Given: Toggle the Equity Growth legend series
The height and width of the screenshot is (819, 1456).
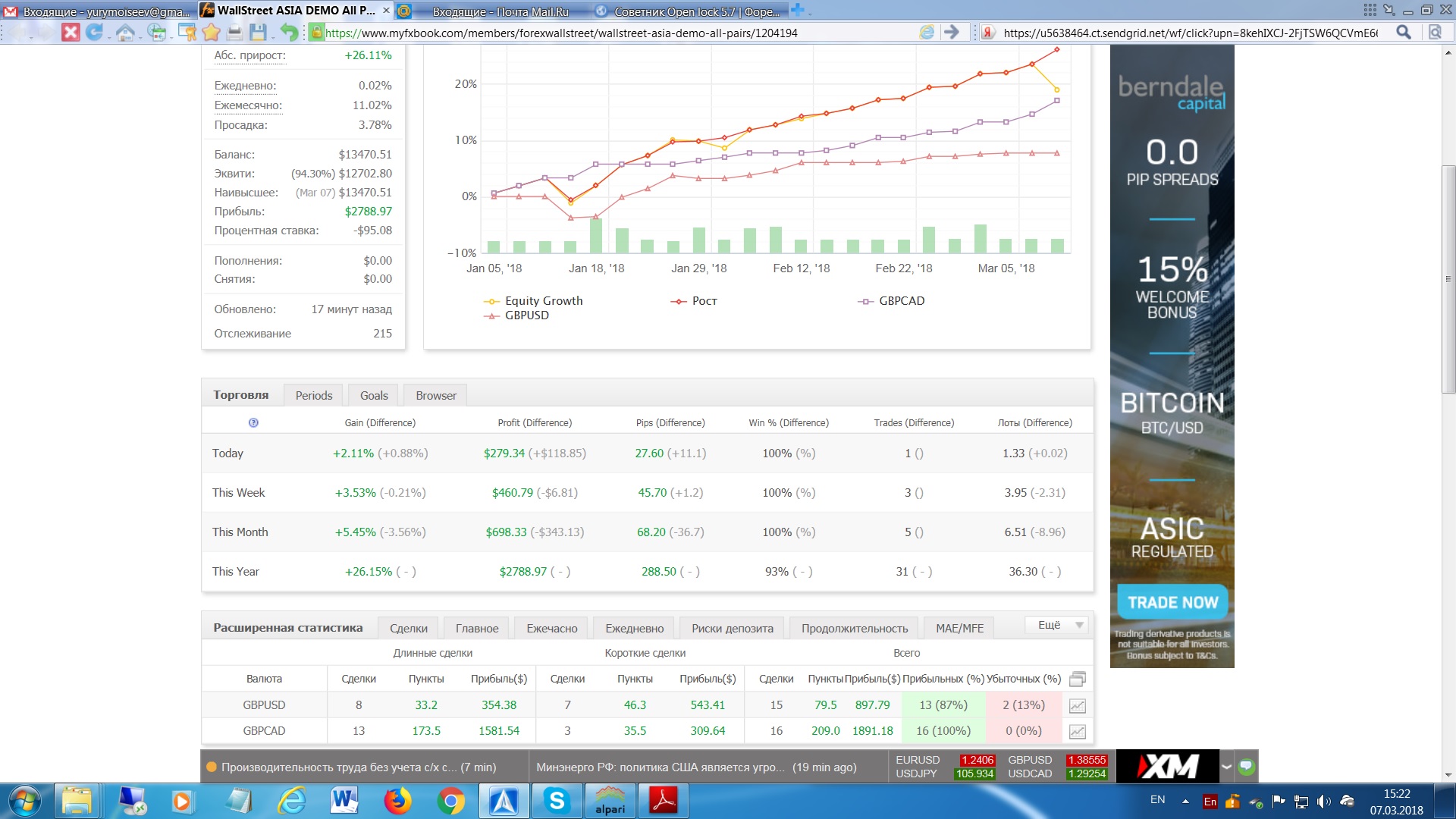Looking at the screenshot, I should [533, 301].
